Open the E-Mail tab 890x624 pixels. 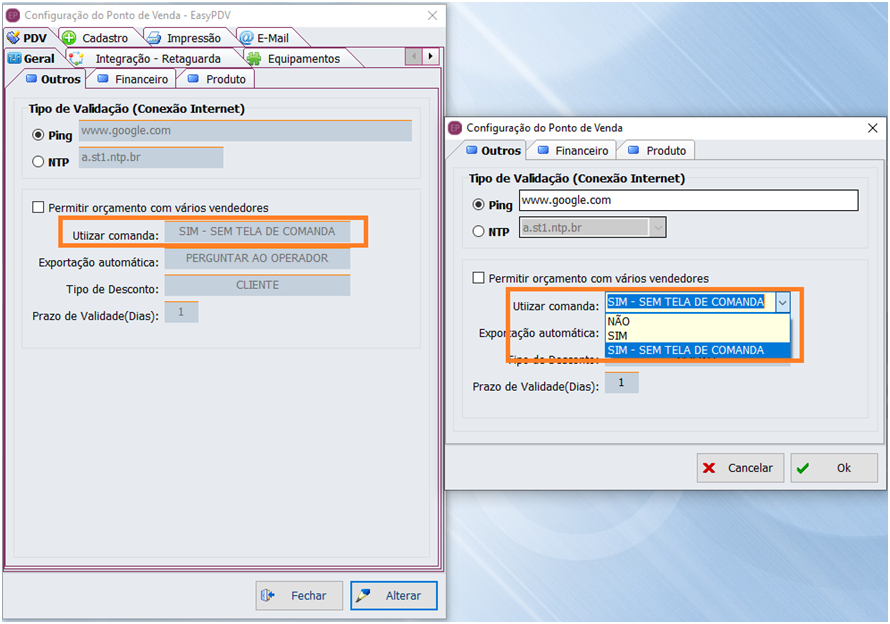(x=264, y=38)
